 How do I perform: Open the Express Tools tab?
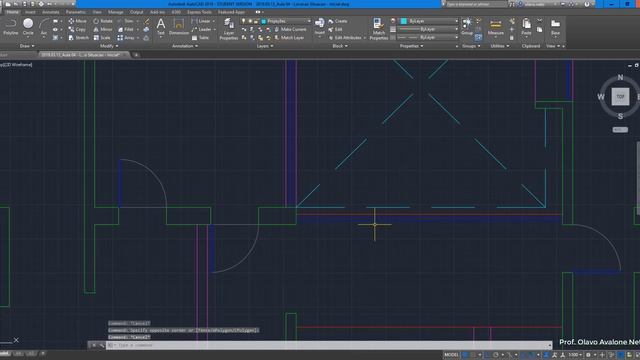coord(199,12)
